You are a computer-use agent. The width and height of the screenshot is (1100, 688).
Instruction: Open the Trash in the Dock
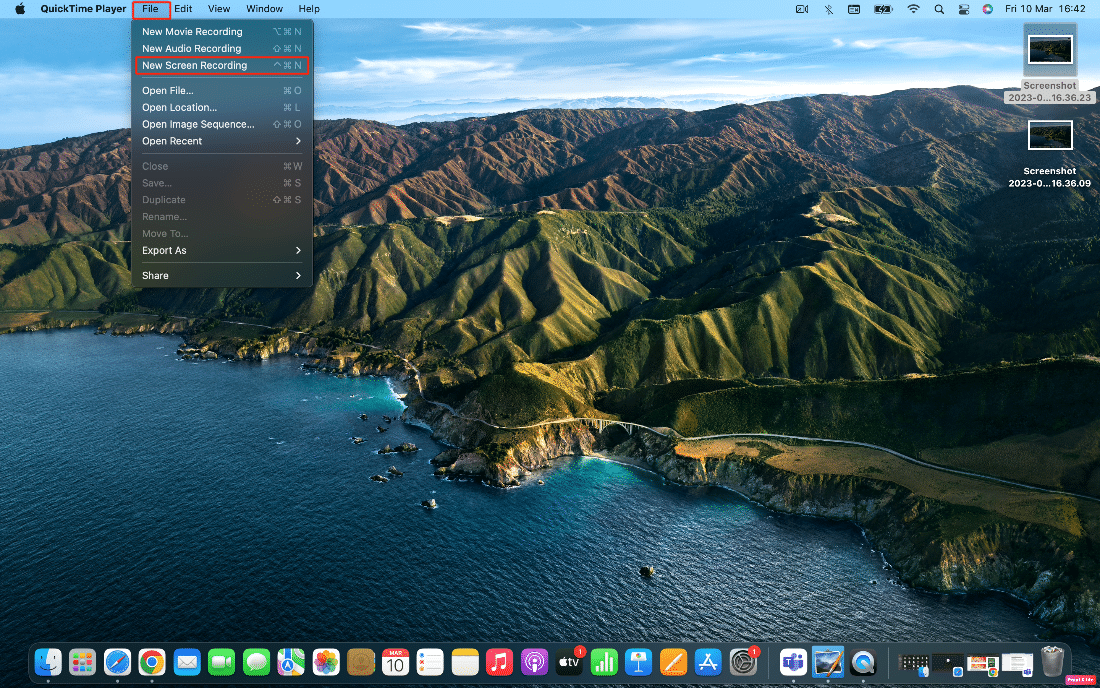click(1053, 661)
